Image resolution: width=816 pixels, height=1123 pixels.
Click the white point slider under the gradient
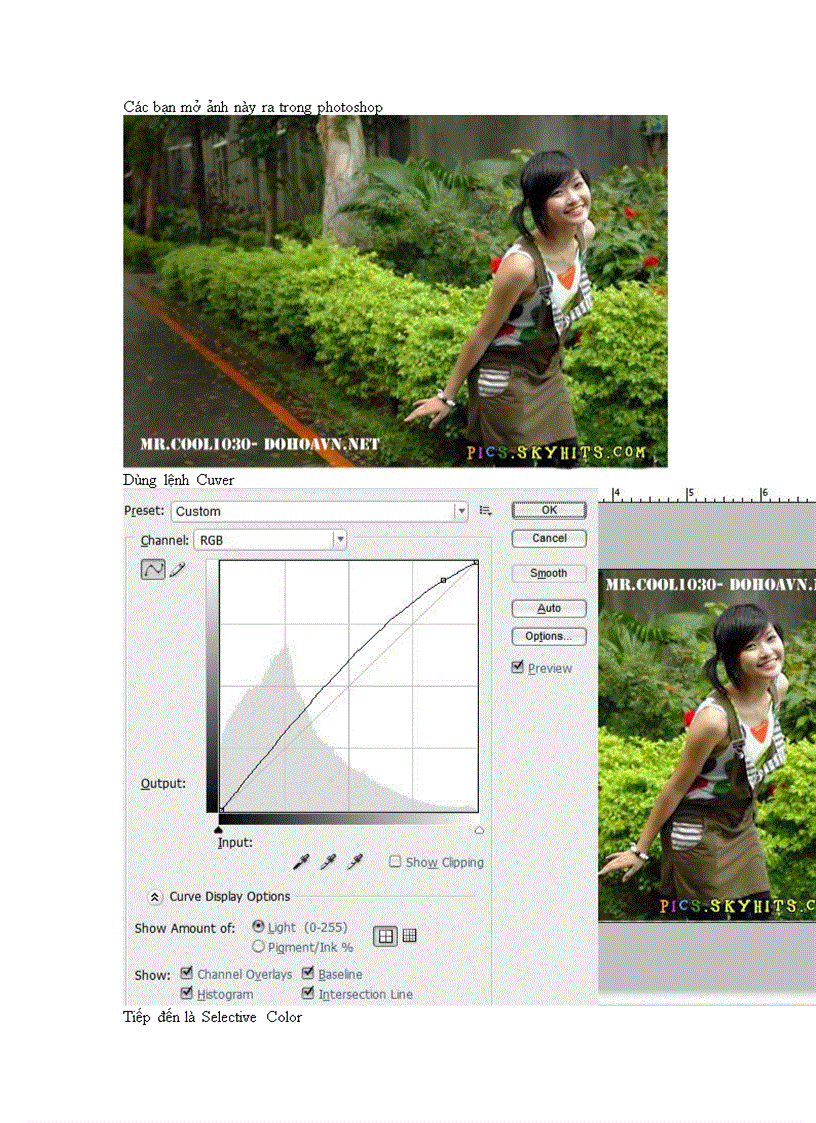coord(479,829)
